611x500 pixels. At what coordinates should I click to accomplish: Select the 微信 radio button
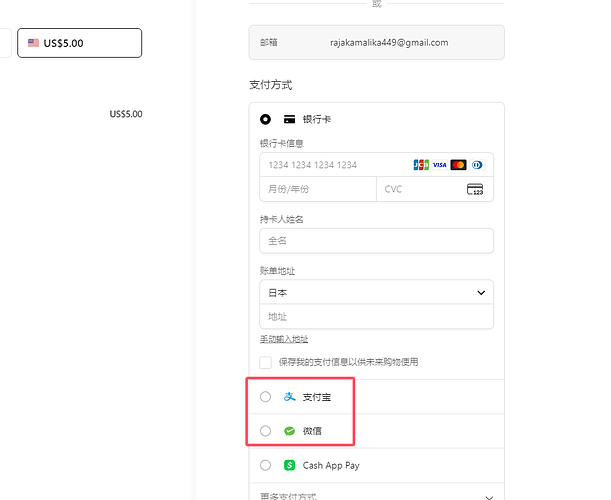[x=265, y=431]
